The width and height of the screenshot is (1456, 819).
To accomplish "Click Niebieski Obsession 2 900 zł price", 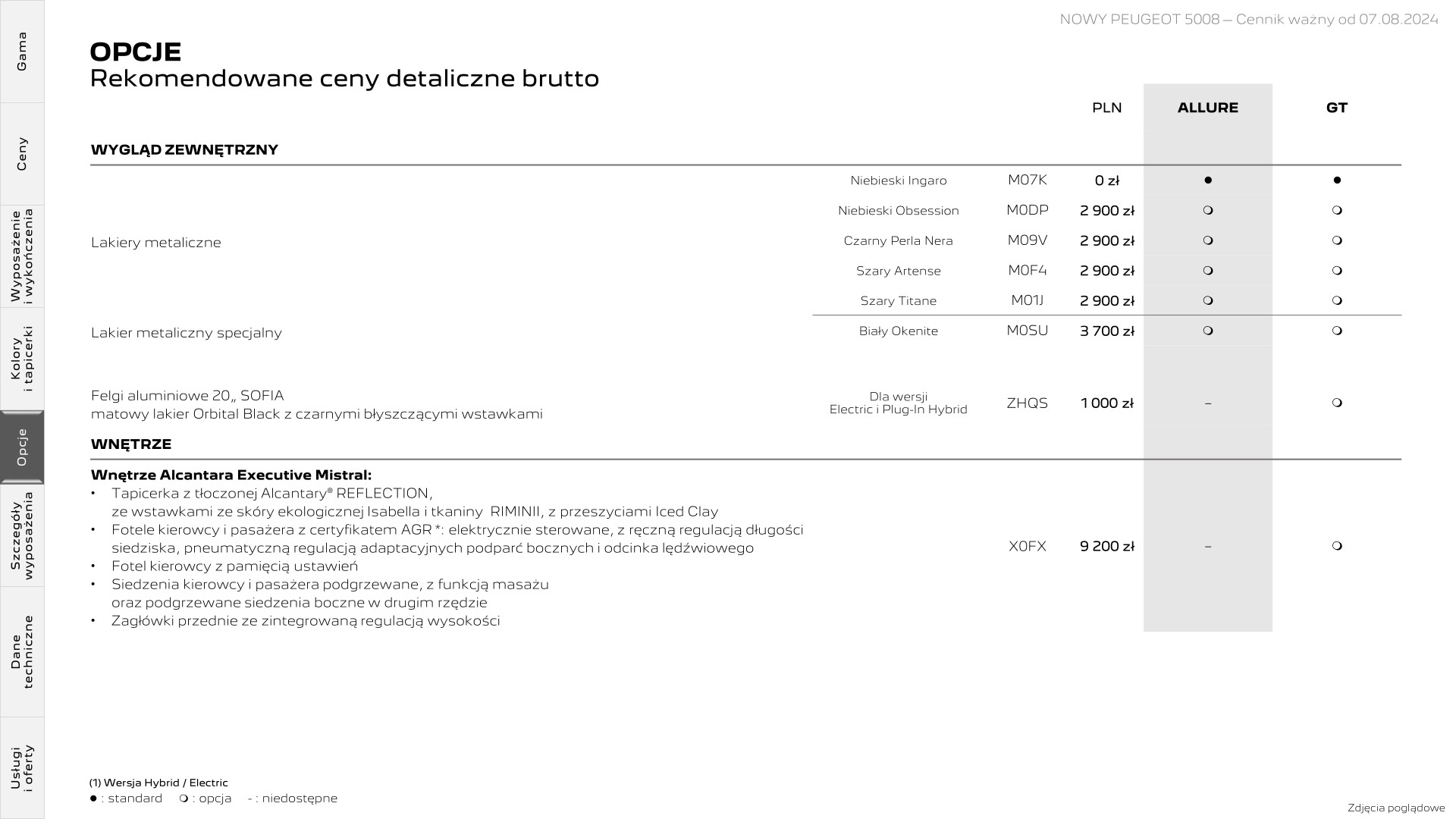I will 1107,211.
